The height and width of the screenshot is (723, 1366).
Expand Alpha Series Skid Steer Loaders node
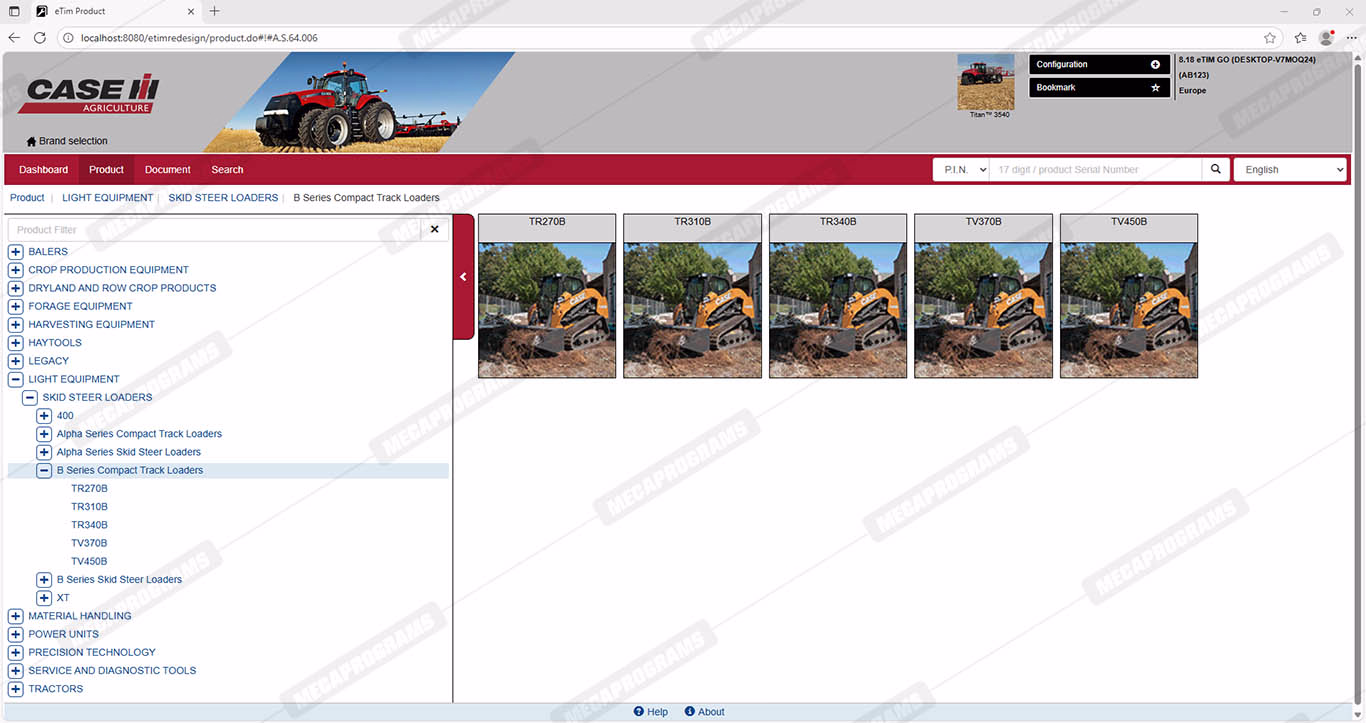(44, 453)
